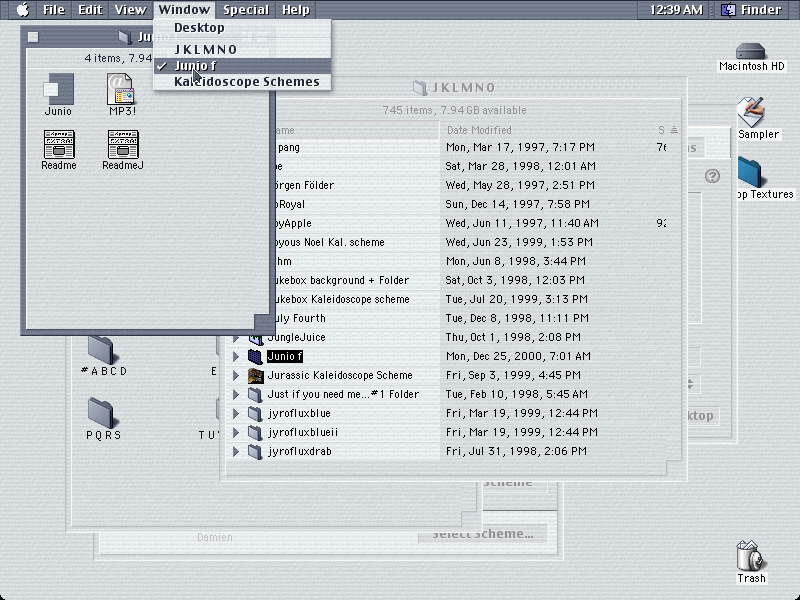This screenshot has width=800, height=600.
Task: Choose Desktop from the Window menu
Action: point(242,28)
